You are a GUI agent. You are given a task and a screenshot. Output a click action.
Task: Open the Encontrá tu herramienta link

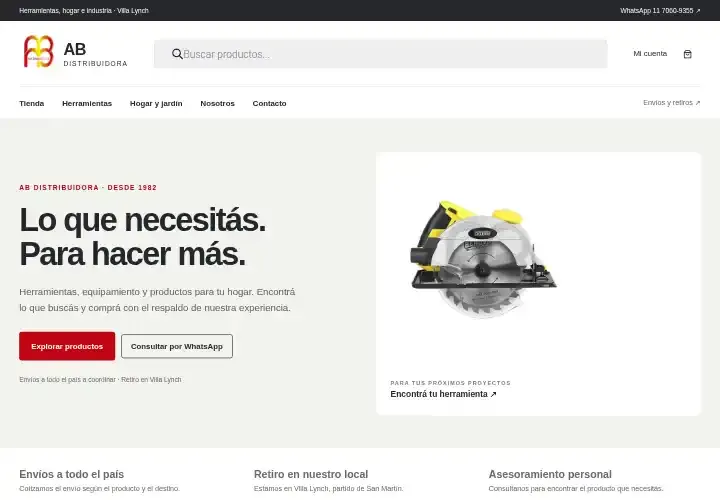(443, 394)
